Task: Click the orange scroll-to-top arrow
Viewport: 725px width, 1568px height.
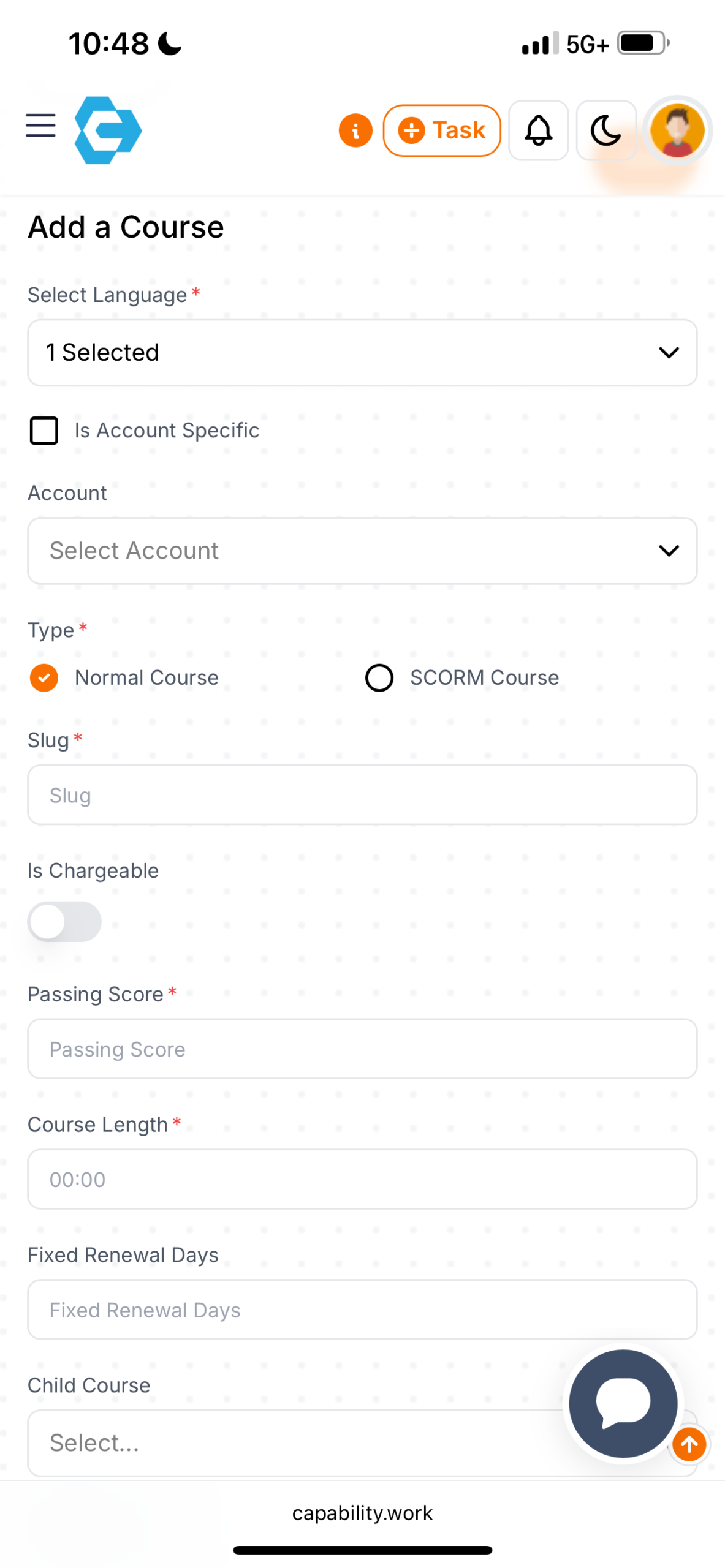Action: coord(689,1444)
